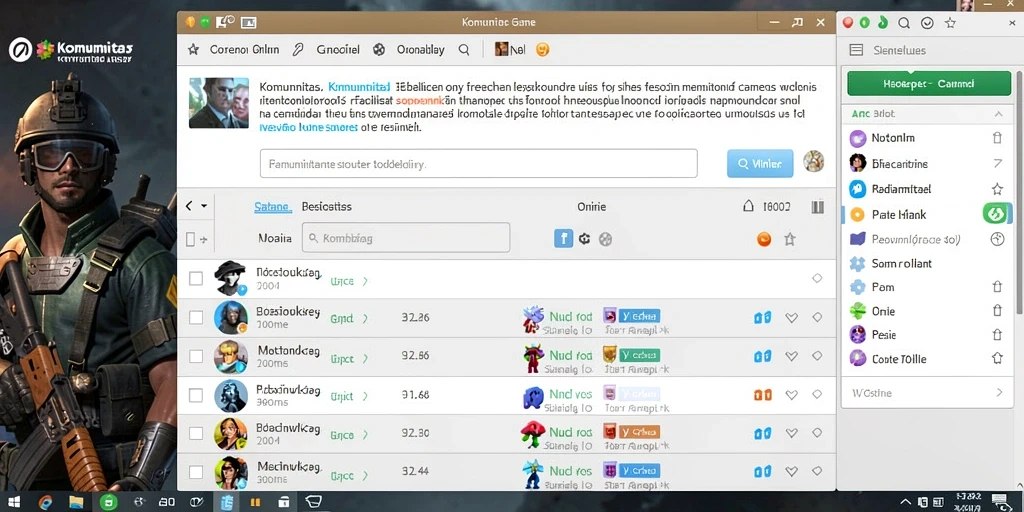1024x512 pixels.
Task: Click the paperclip icon before Gnooitel
Action: click(x=298, y=50)
